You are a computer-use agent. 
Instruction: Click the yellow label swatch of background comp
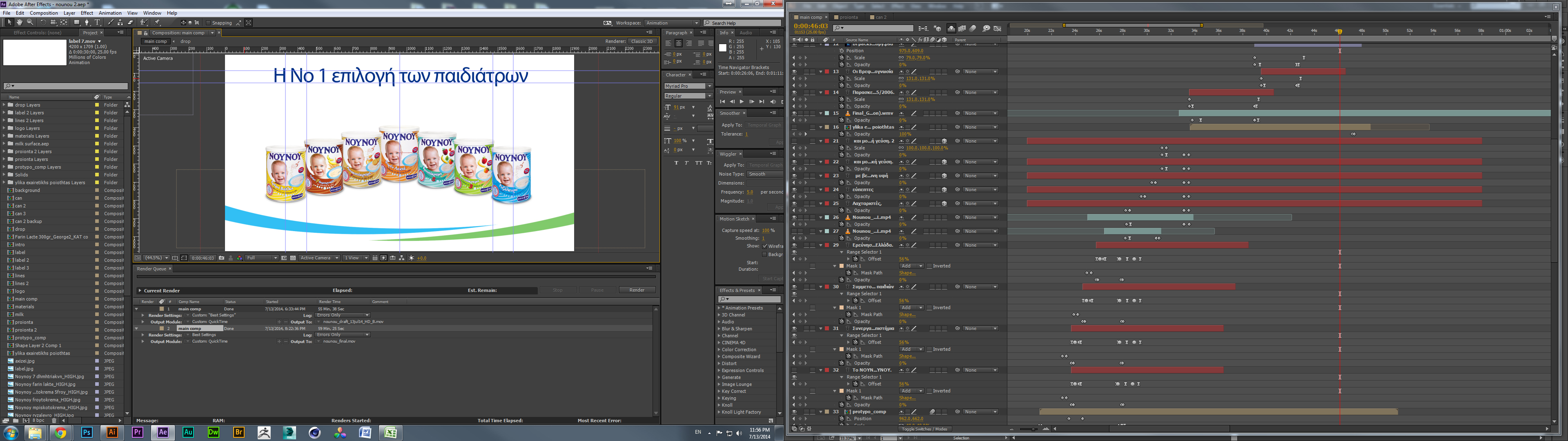pos(97,190)
